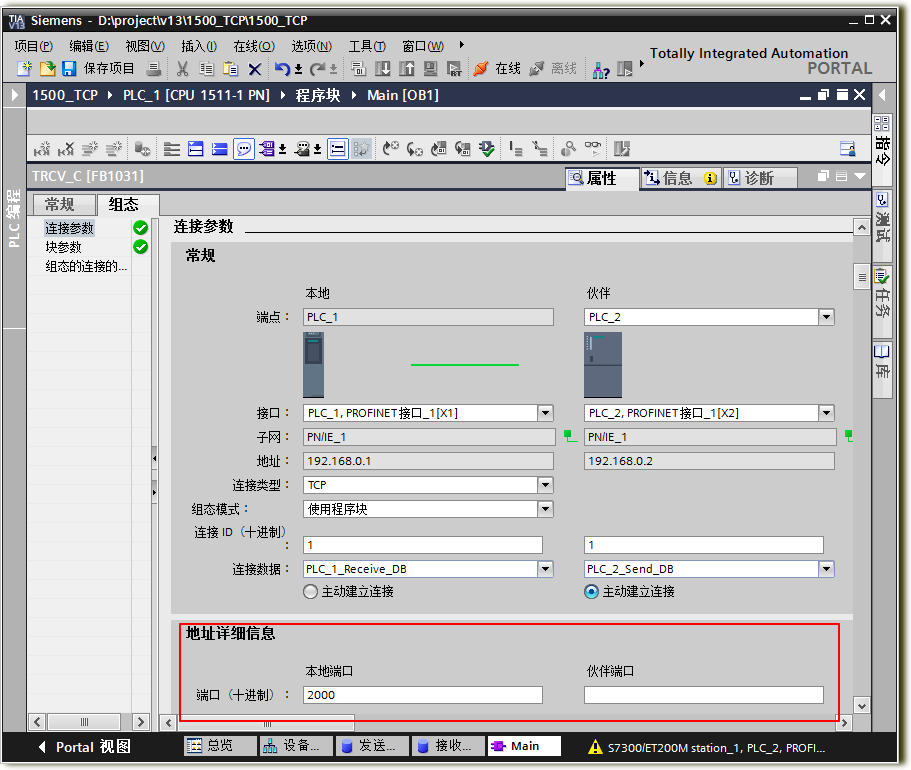Screen dimensions: 911x770
Task: Open the 选项(N) menu
Action: (x=312, y=45)
